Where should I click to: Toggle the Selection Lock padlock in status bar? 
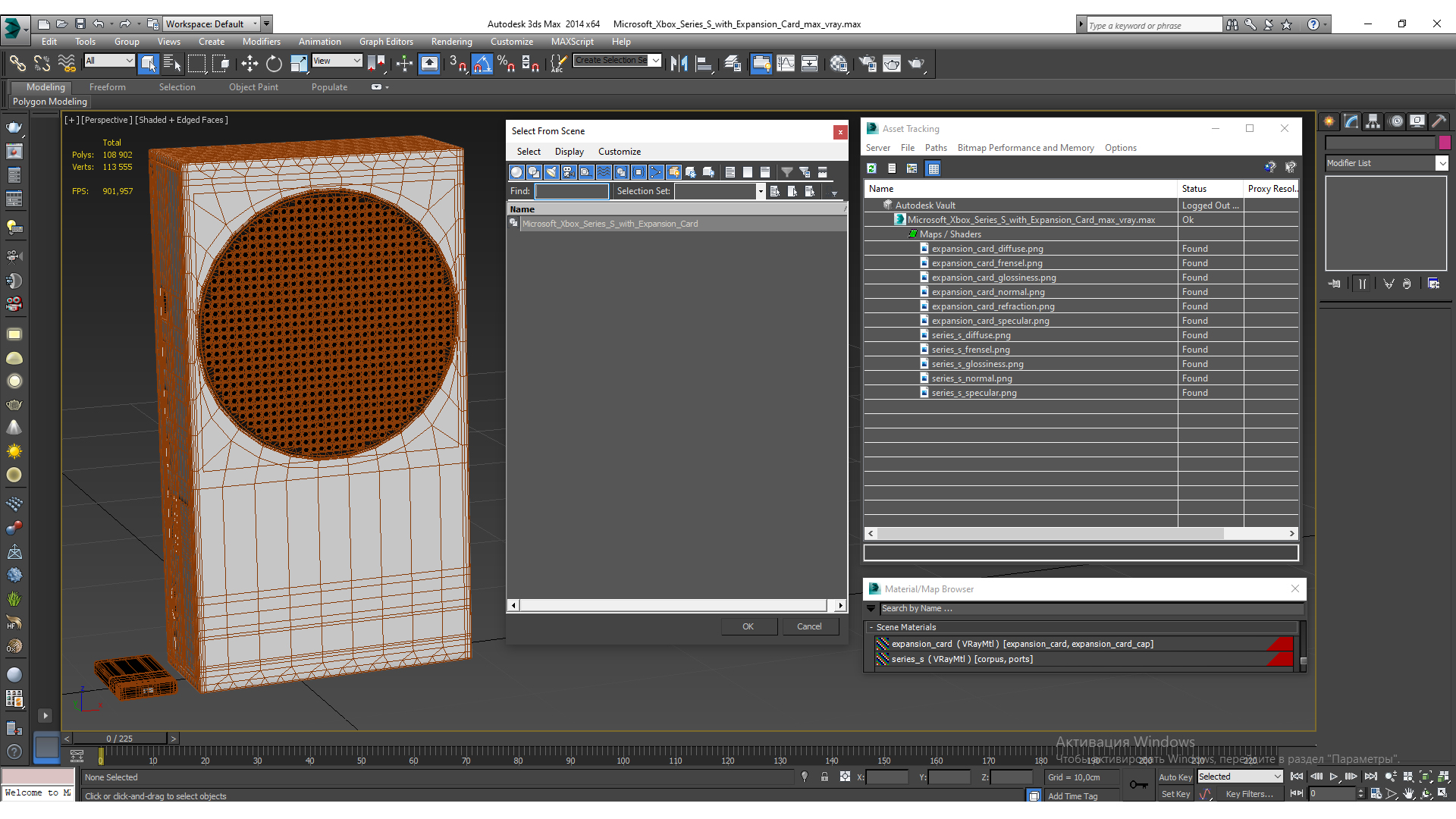tap(824, 777)
